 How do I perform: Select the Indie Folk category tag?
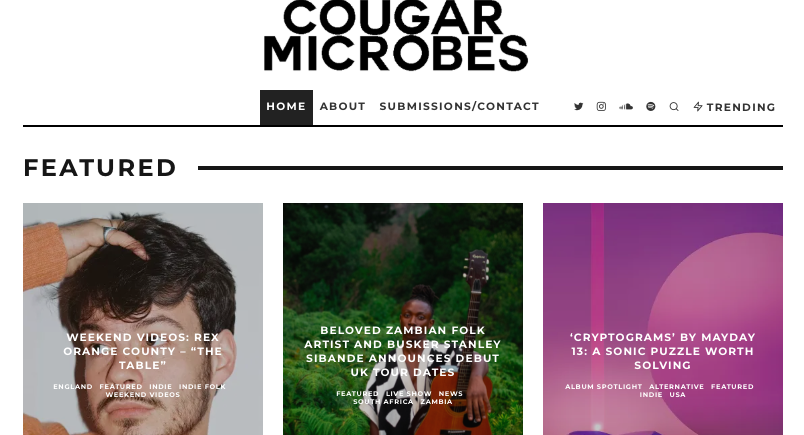tap(202, 386)
